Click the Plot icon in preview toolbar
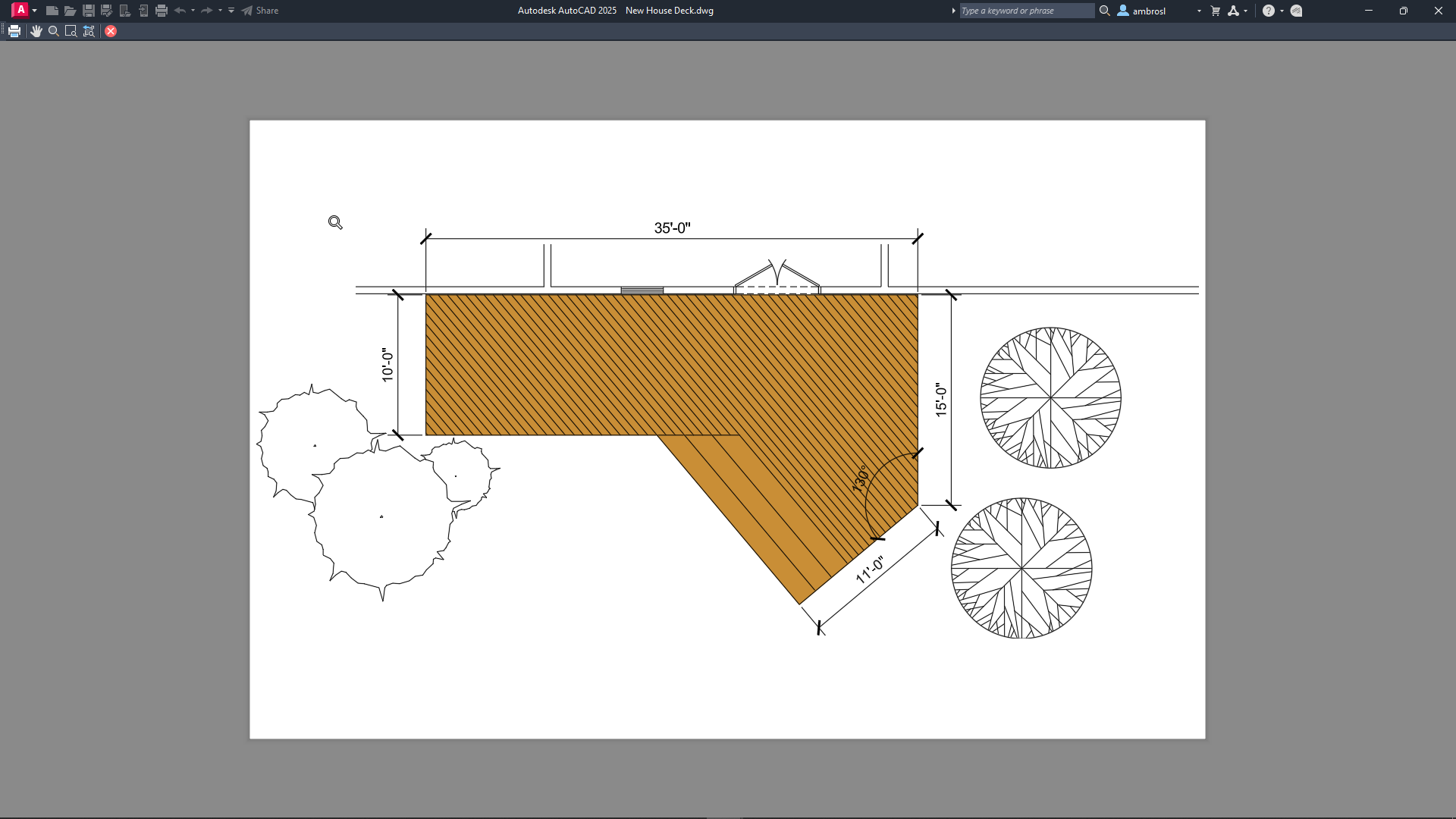1456x819 pixels. pyautogui.click(x=14, y=31)
